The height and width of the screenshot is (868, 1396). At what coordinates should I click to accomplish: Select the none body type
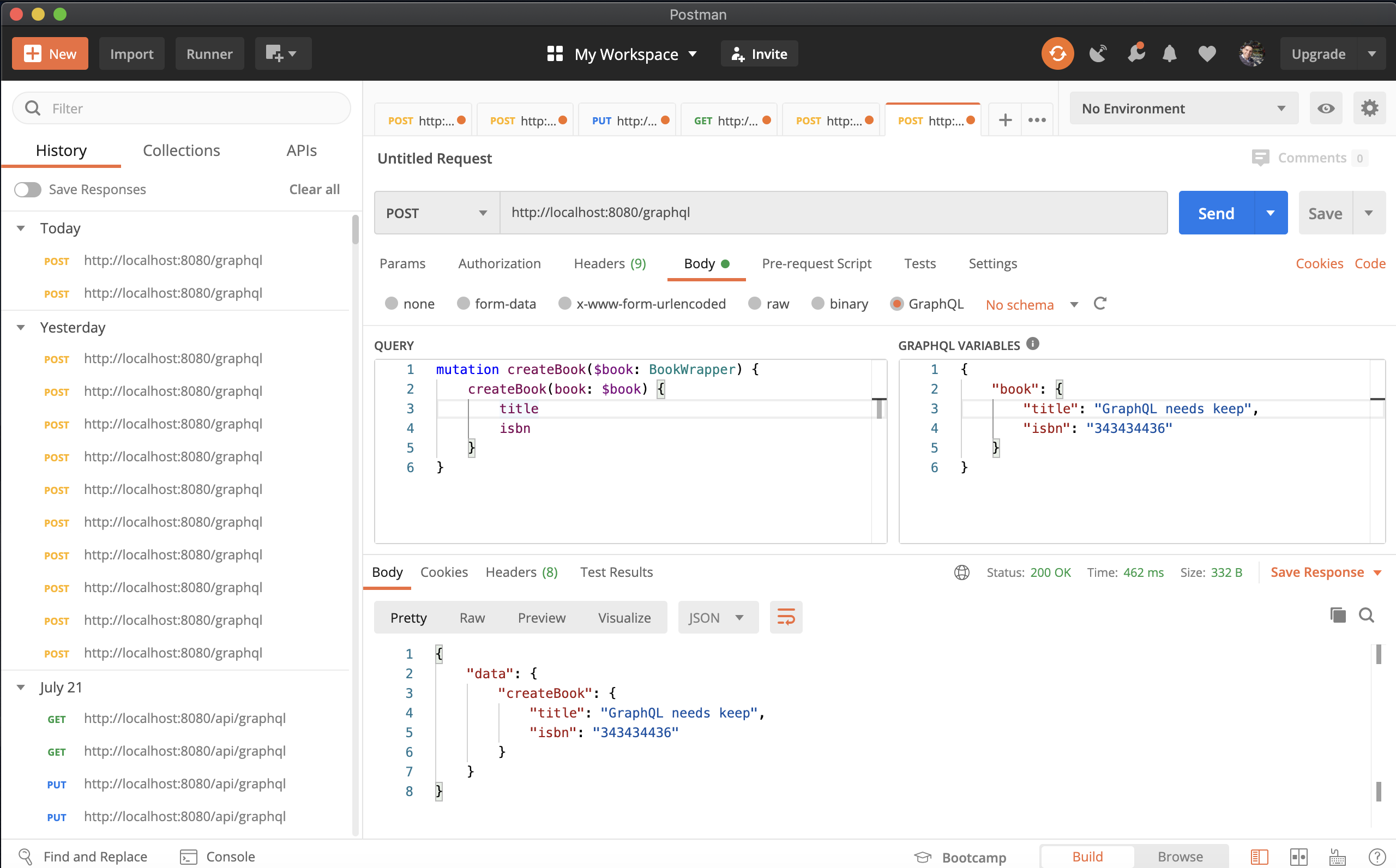point(392,303)
